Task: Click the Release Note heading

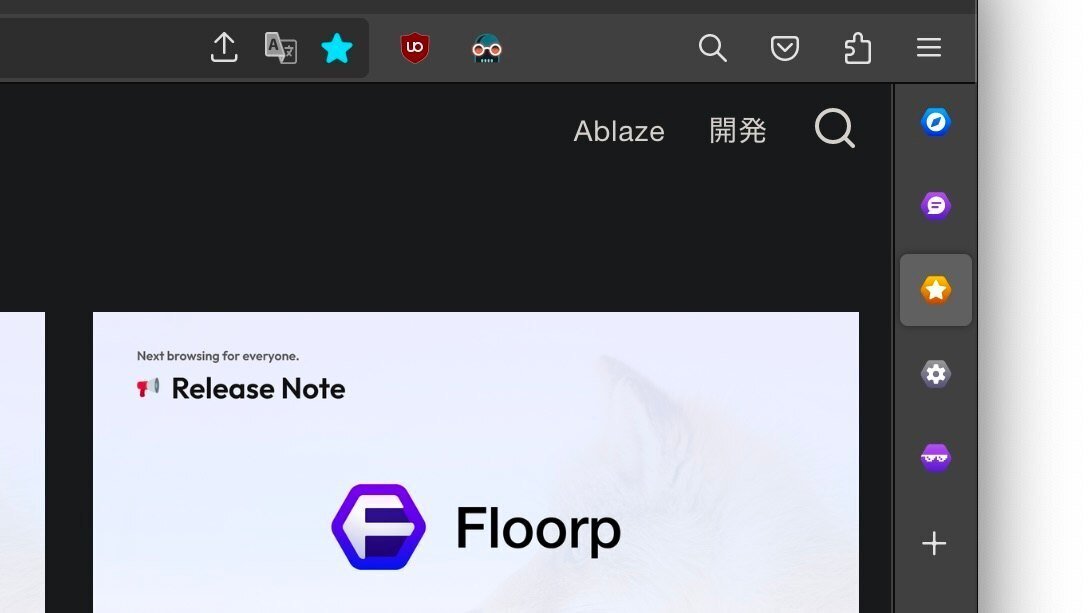Action: point(258,389)
